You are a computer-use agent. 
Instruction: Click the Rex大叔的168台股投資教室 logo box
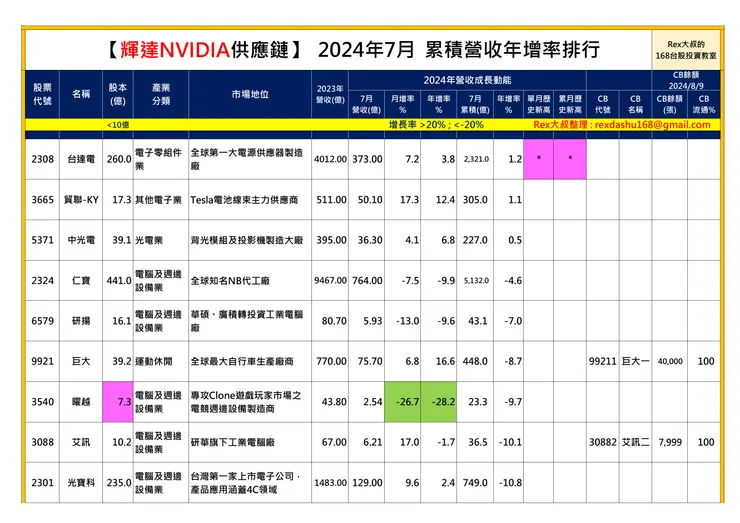point(686,50)
